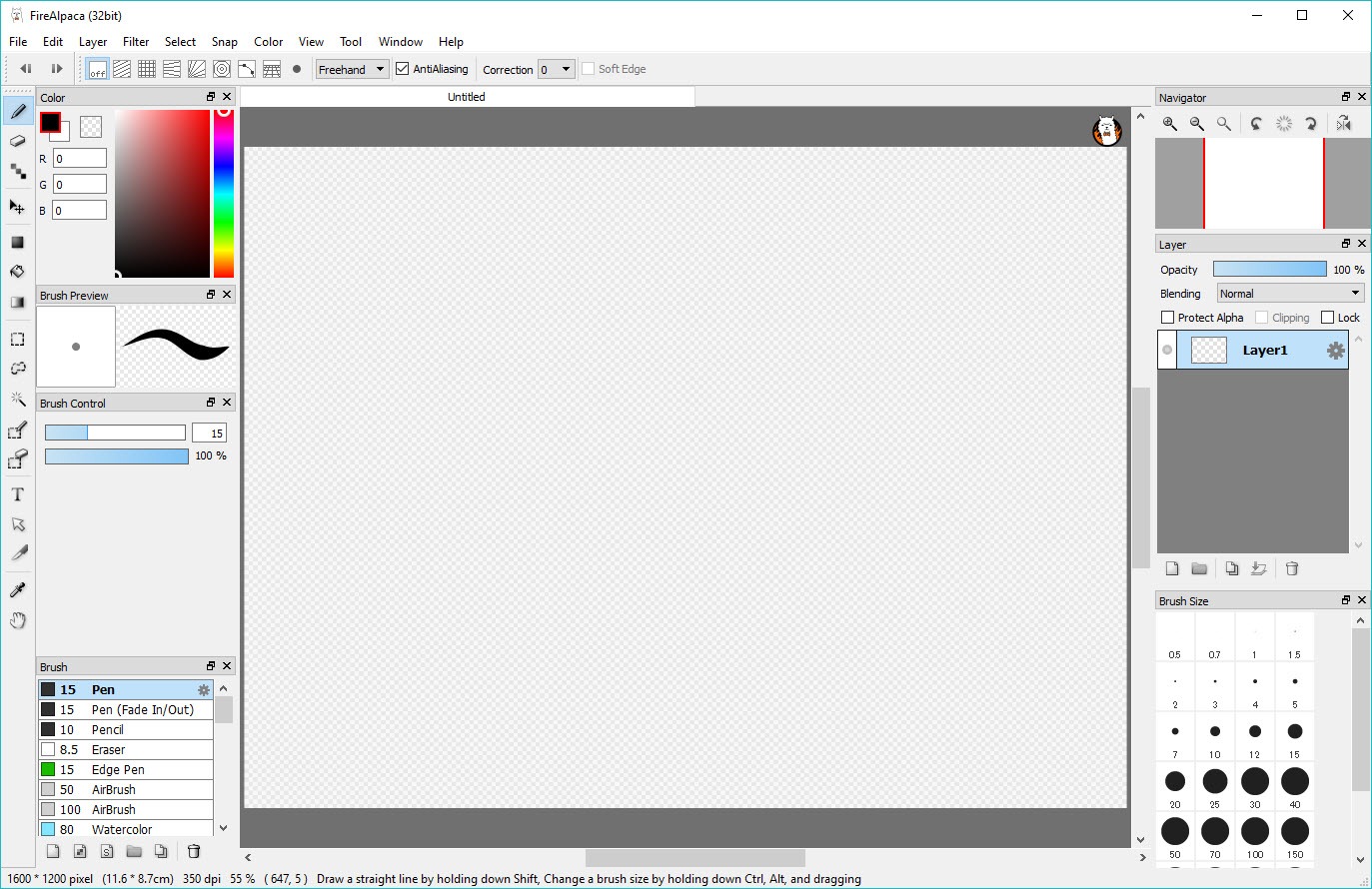
Task: Delete layer with Layer panel trash icon
Action: 1291,568
